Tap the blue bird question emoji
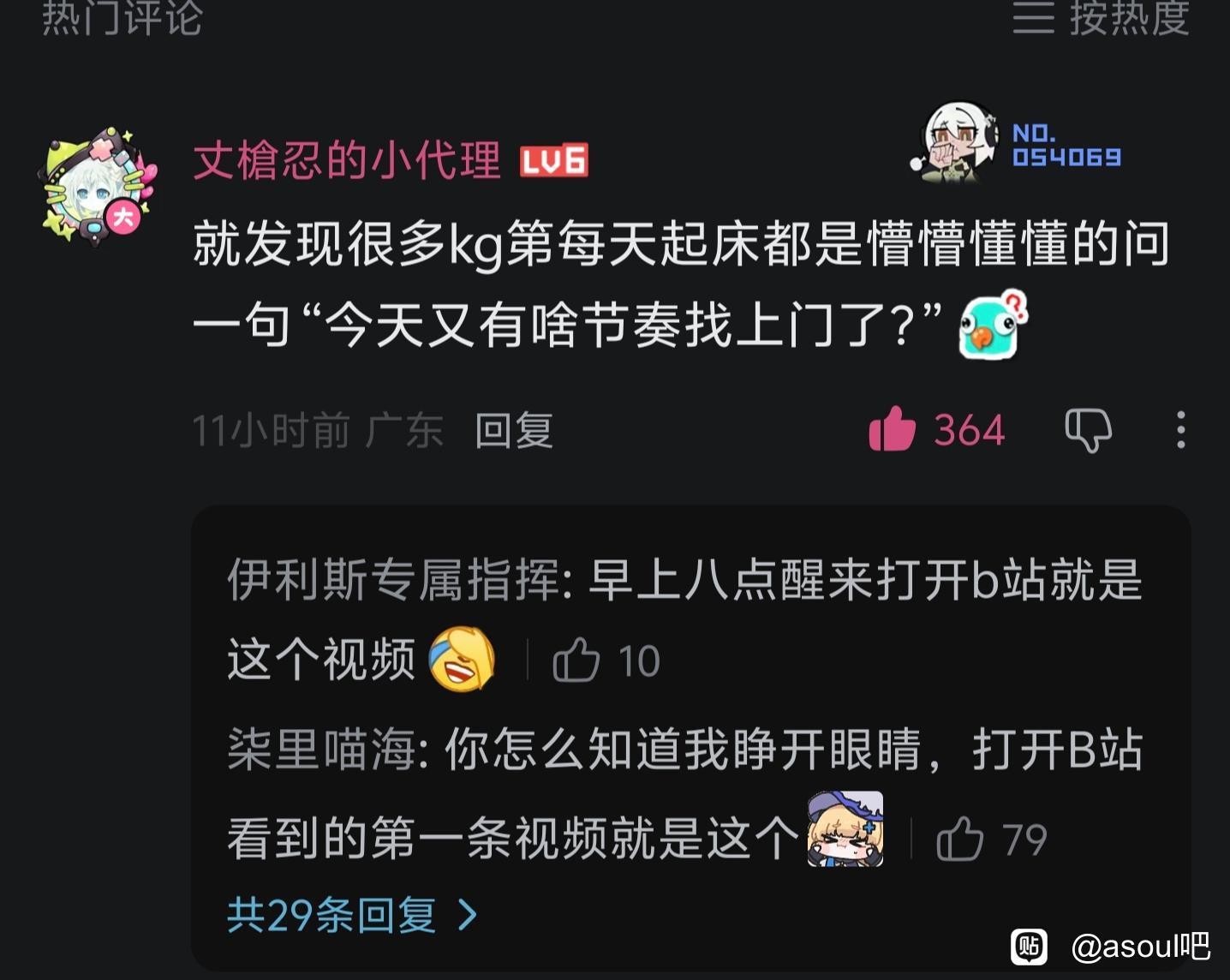This screenshot has height=980, width=1230. click(994, 324)
